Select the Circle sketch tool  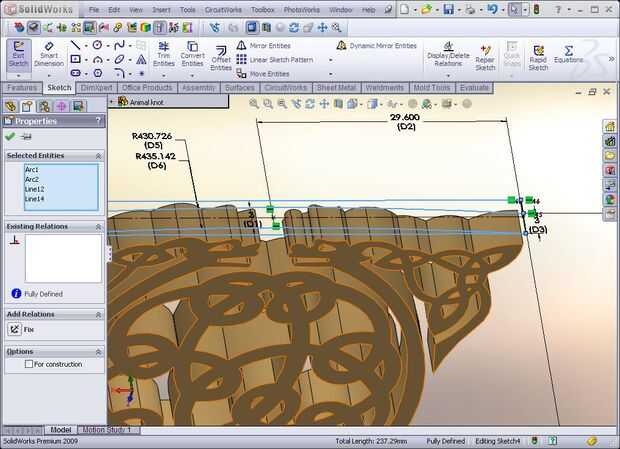point(97,45)
